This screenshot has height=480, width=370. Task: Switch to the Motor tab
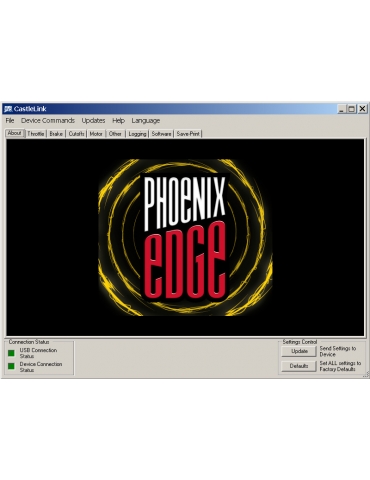pyautogui.click(x=96, y=134)
